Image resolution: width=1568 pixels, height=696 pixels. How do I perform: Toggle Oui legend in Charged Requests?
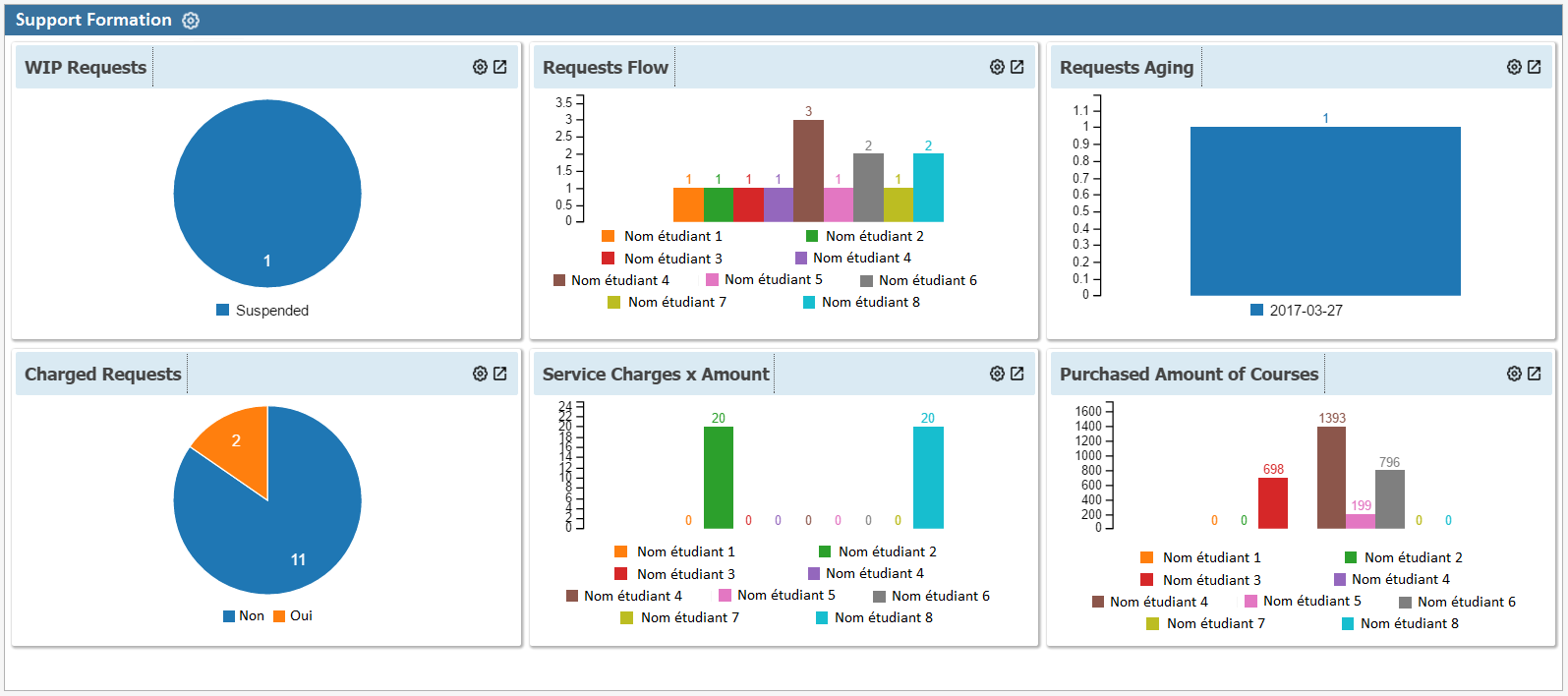[x=293, y=616]
